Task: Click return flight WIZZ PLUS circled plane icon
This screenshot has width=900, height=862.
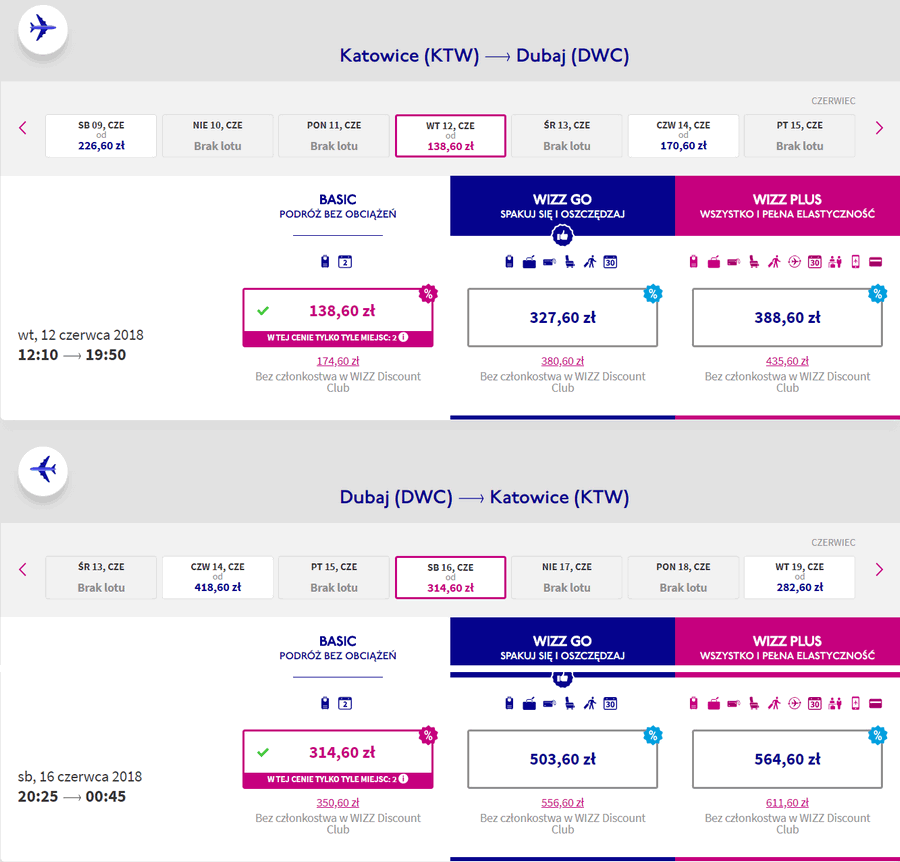Action: 794,704
